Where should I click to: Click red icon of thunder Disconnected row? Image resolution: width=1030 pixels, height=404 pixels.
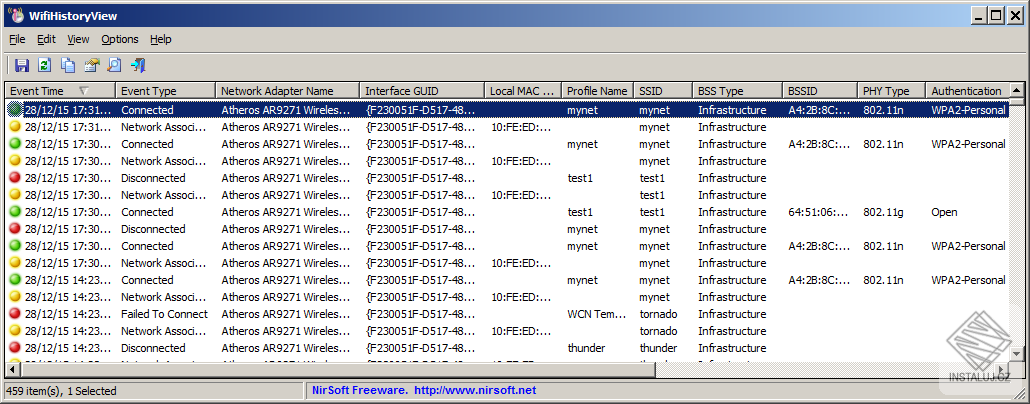point(15,348)
